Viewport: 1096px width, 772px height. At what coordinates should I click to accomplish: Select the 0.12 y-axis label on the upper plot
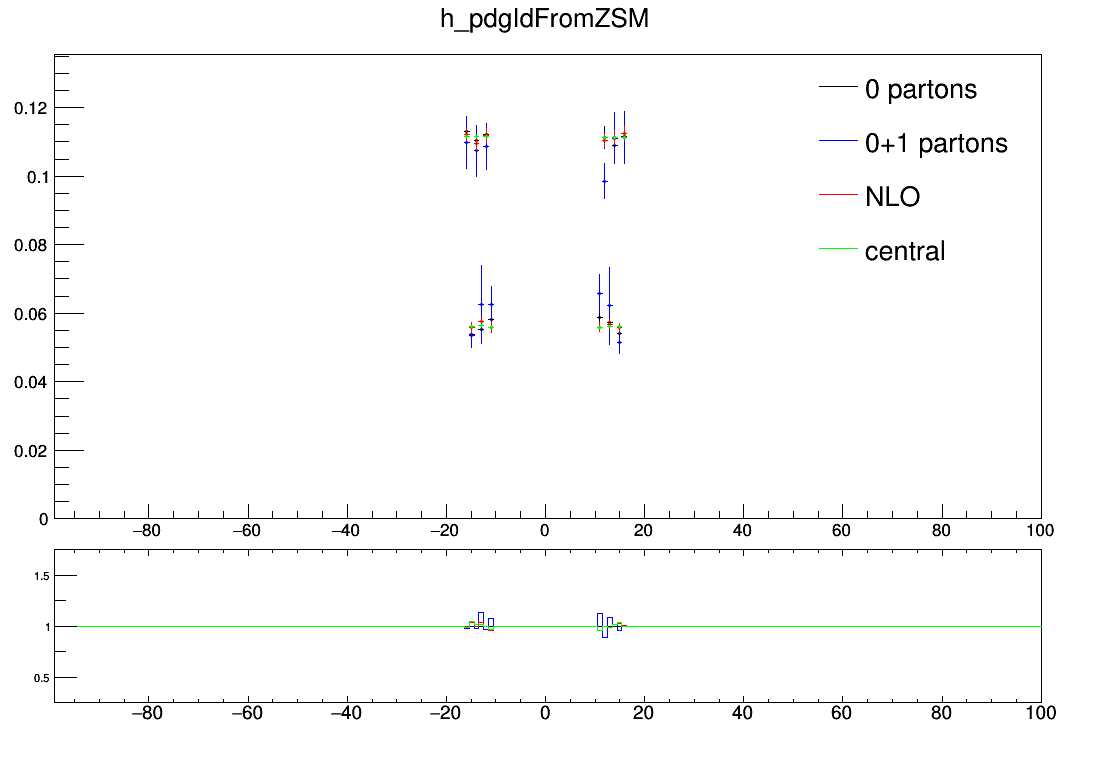coord(31,108)
